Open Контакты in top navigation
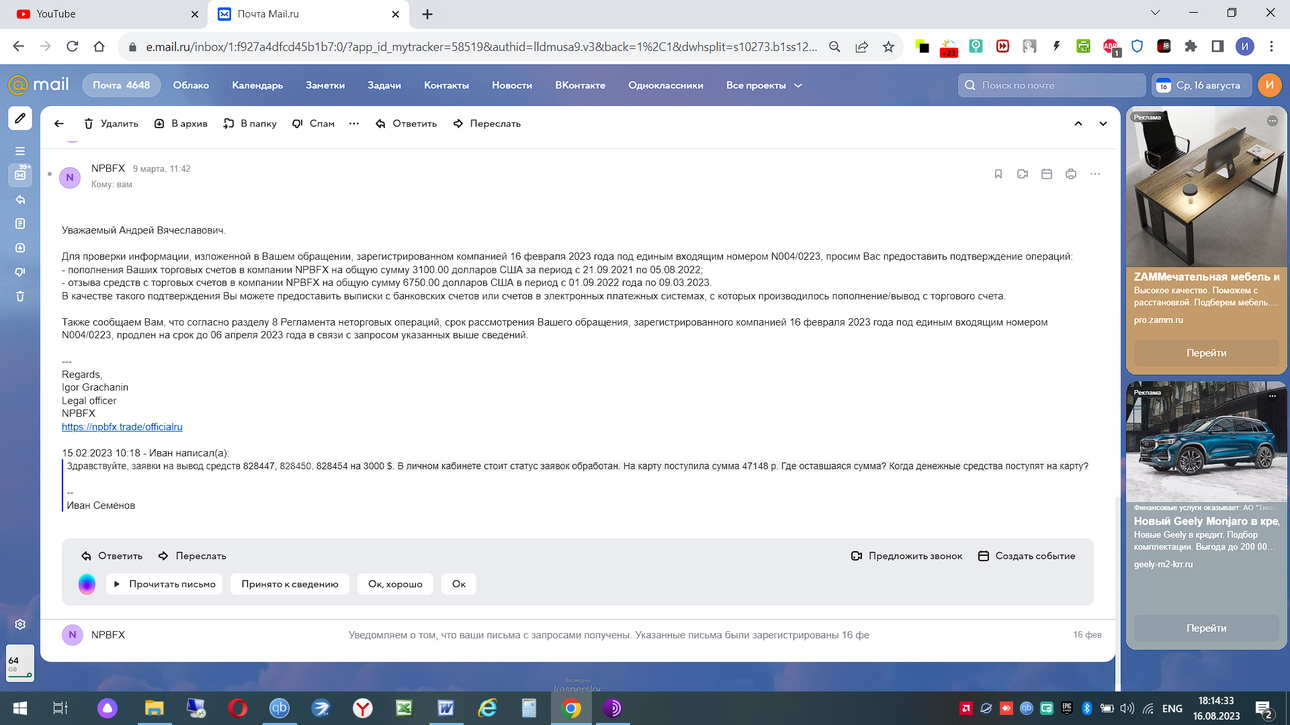Image resolution: width=1290 pixels, height=725 pixels. coord(446,85)
